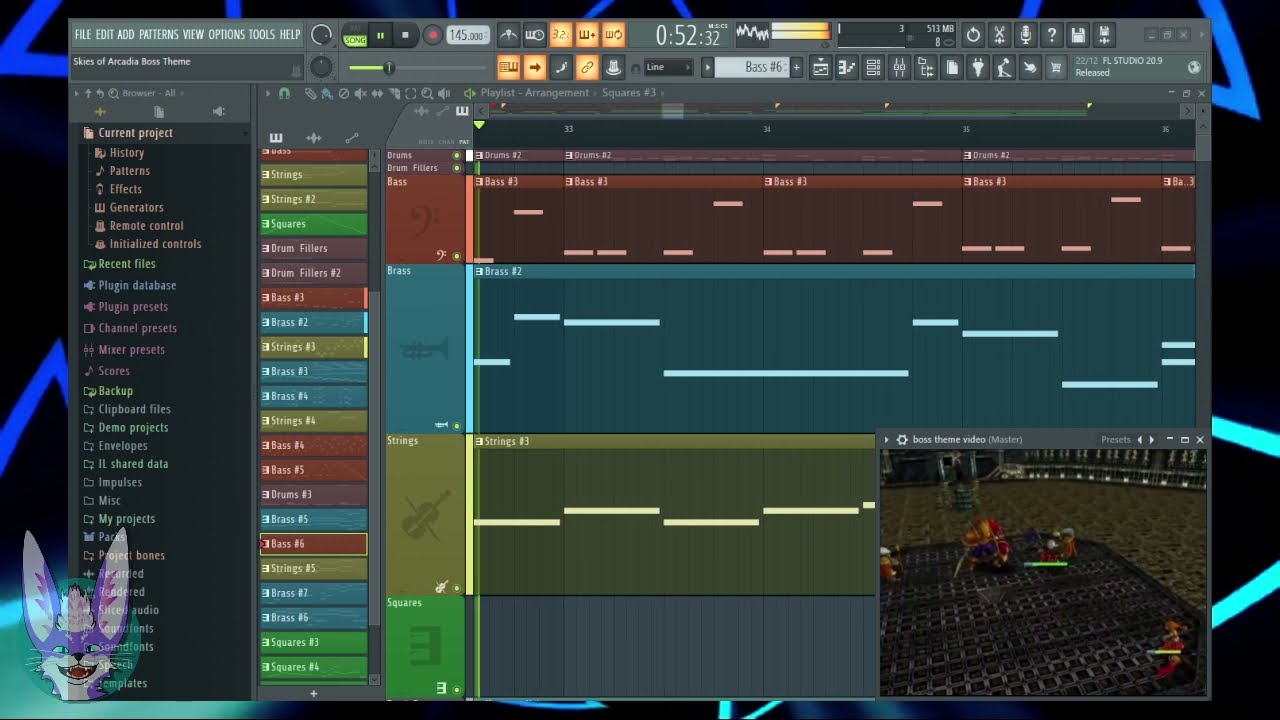
Task: Select the playlist mute tool
Action: click(x=361, y=93)
